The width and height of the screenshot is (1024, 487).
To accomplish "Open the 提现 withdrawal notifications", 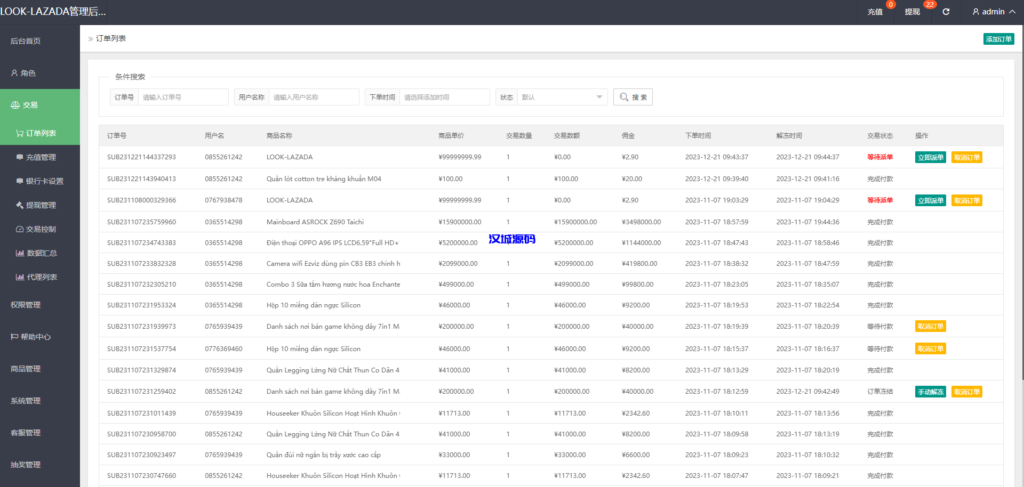I will tap(912, 12).
